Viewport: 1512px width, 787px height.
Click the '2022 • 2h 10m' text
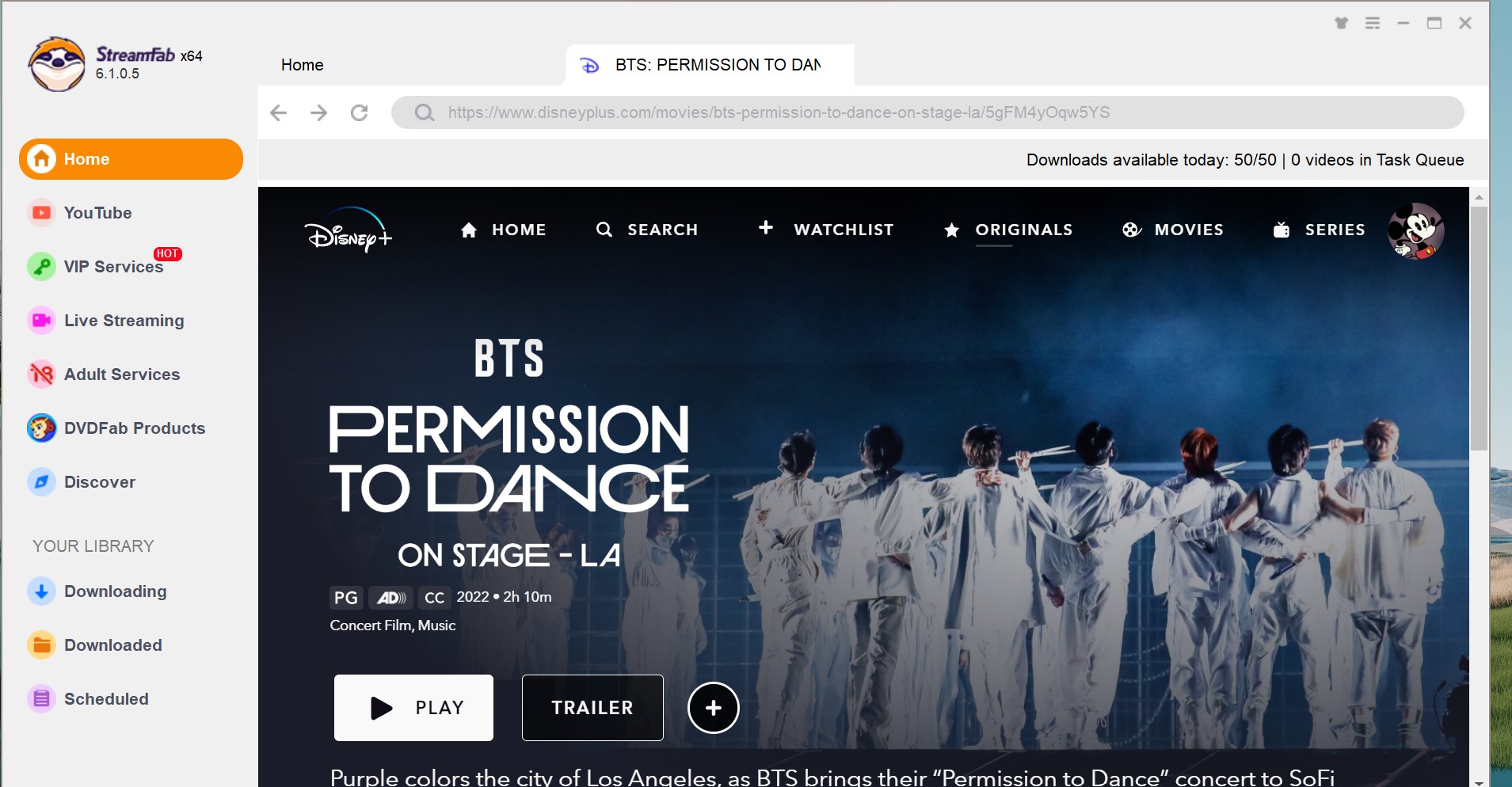(504, 597)
